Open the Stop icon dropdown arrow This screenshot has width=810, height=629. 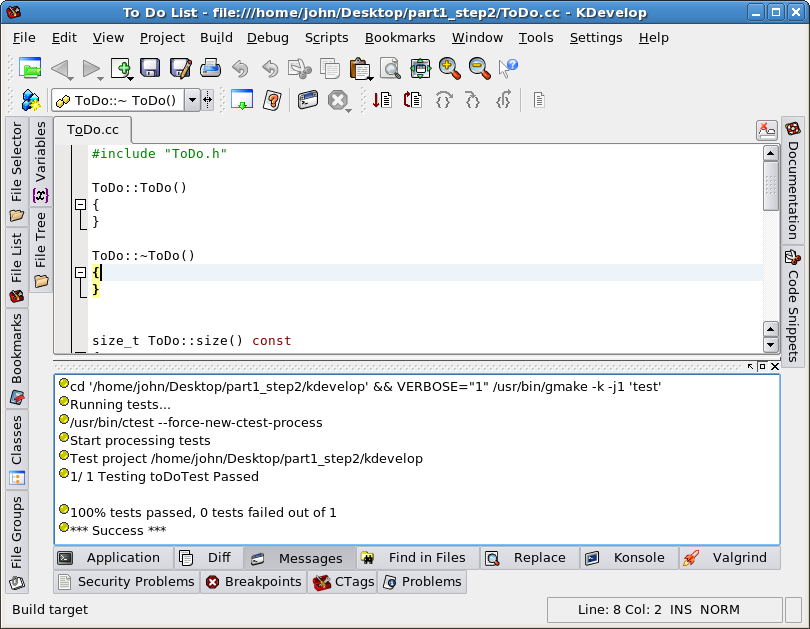coord(349,110)
